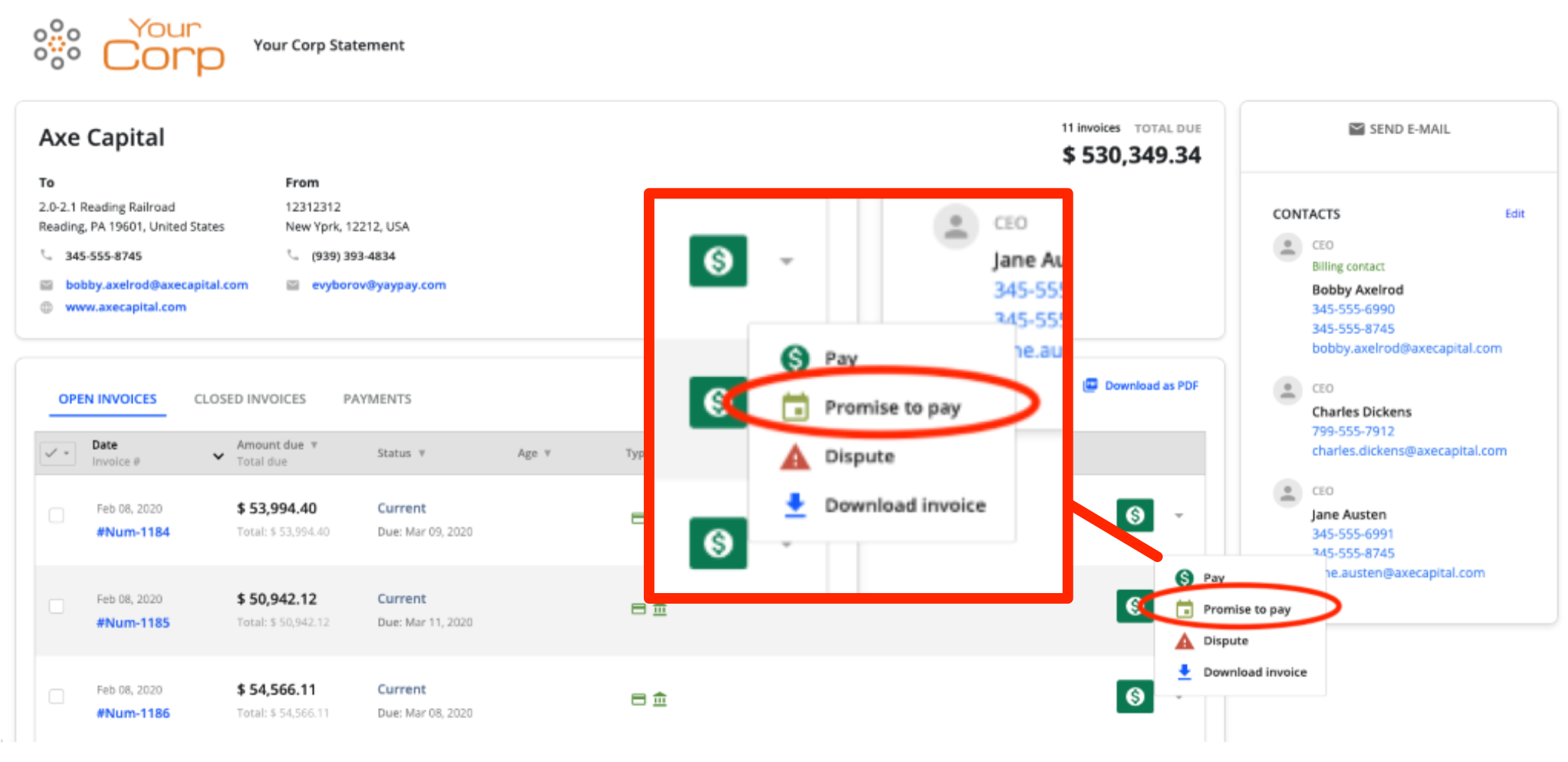This screenshot has height=762, width=1568.
Task: Expand actions arrow next to #Num-1184 pay button
Action: click(x=1179, y=516)
